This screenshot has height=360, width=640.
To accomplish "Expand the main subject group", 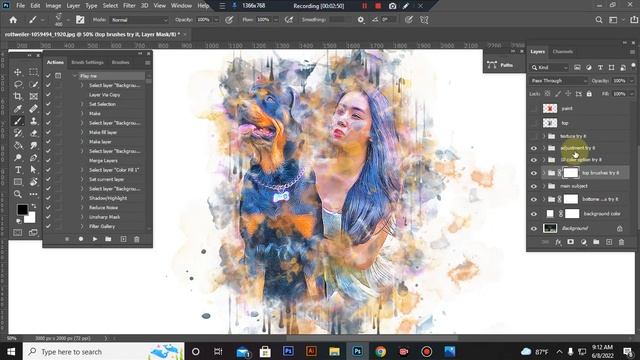I will (544, 186).
